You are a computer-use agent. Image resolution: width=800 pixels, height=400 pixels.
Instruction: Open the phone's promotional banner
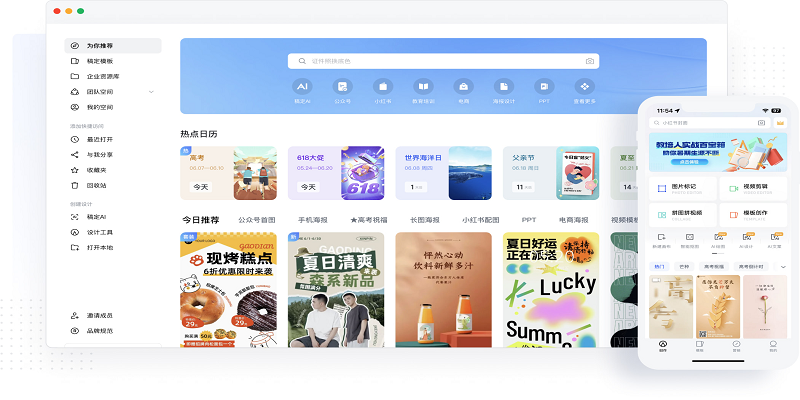coord(718,152)
